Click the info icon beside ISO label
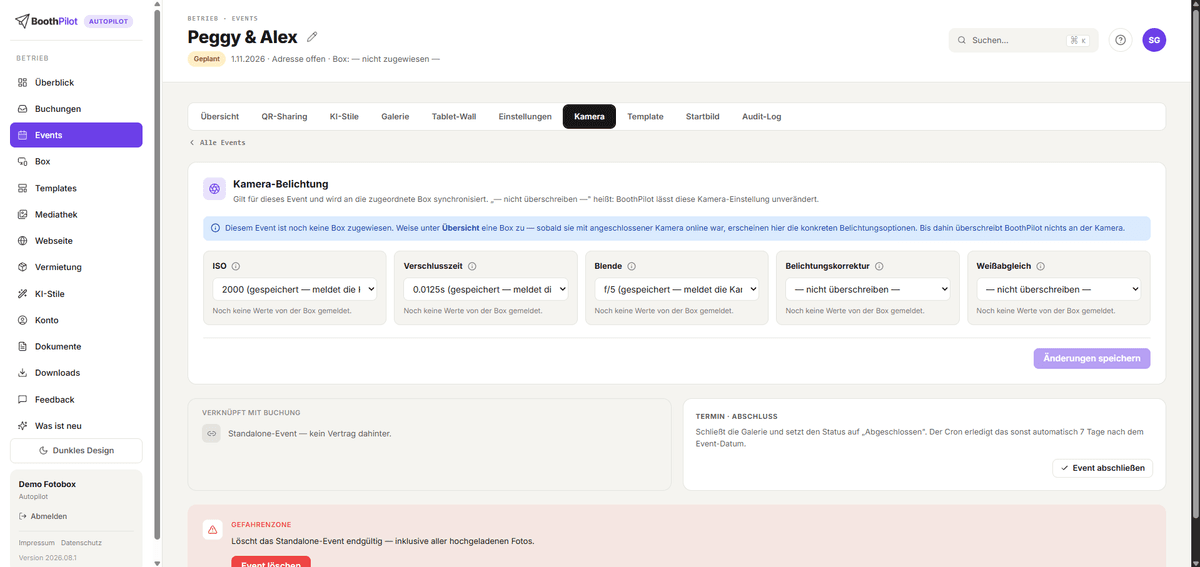 (x=236, y=267)
